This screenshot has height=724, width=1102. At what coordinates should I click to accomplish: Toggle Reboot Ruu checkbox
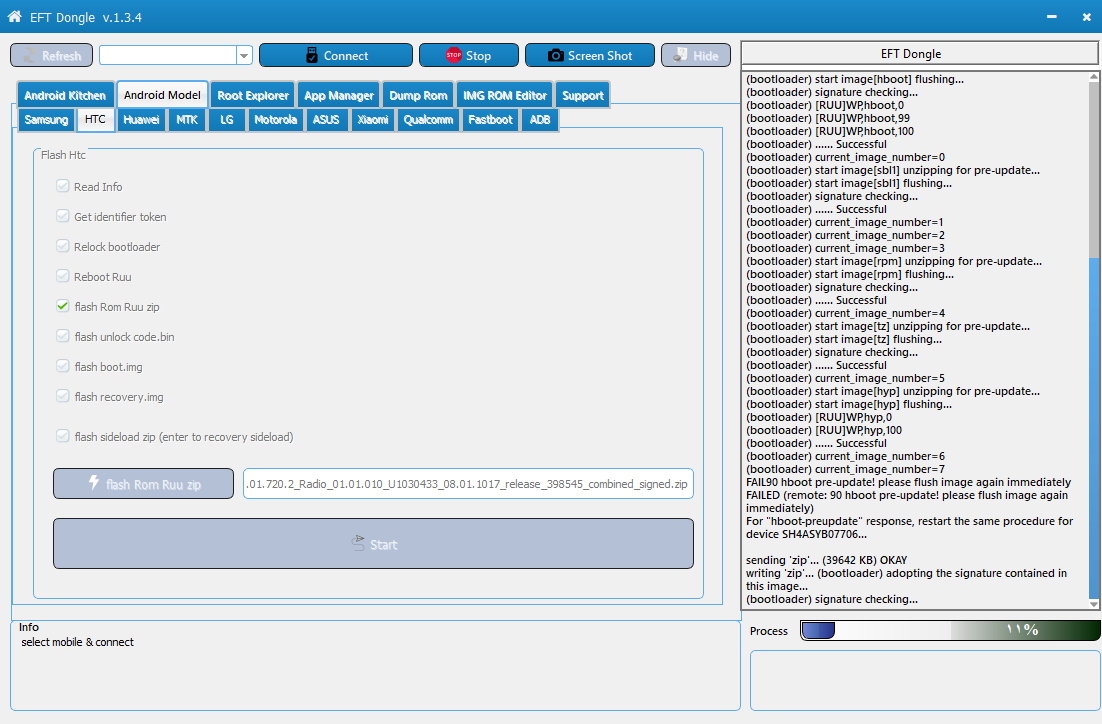coord(63,276)
